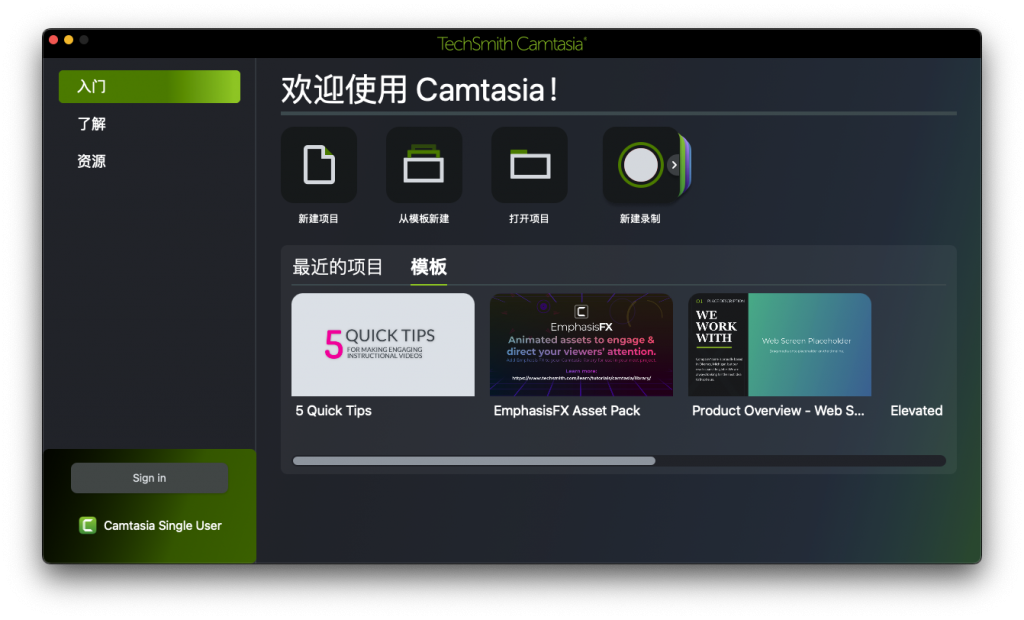Click the 新建项目 label text

click(x=319, y=218)
